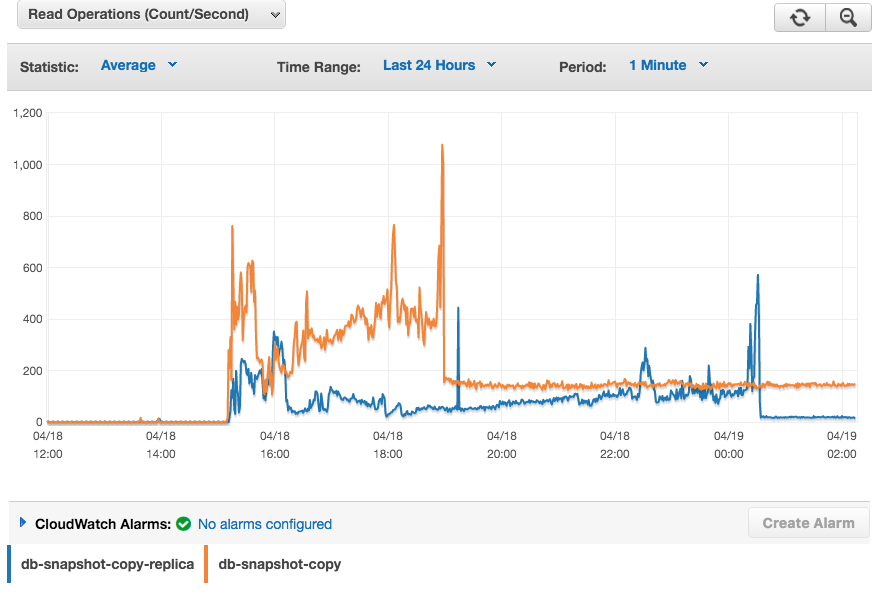Click the green CloudWatch alarm status checkmark

click(184, 524)
